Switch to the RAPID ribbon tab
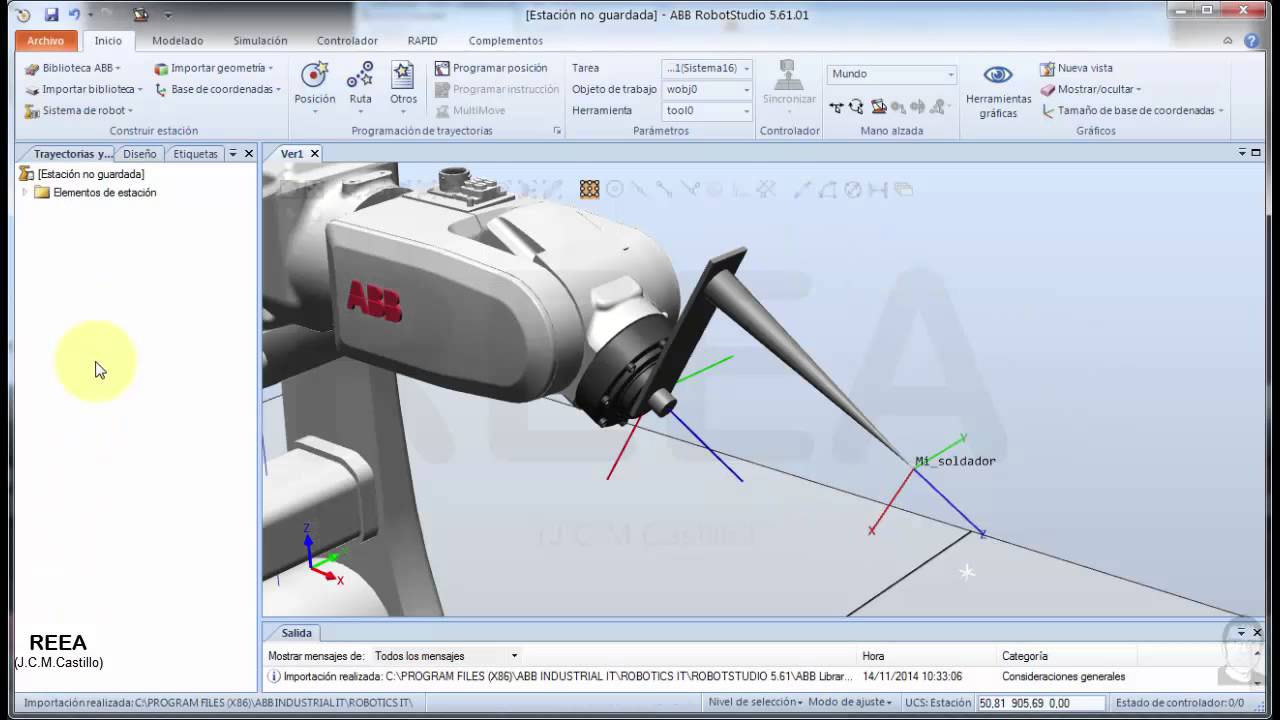This screenshot has width=1280, height=720. (422, 41)
